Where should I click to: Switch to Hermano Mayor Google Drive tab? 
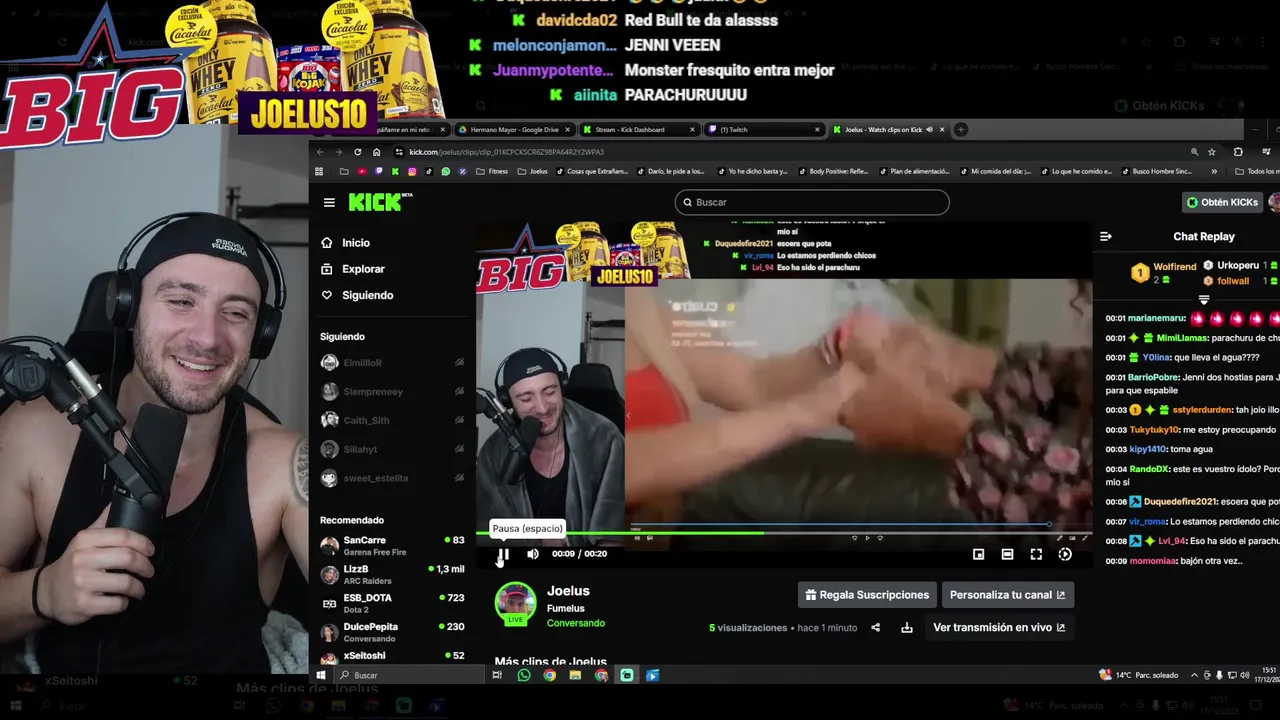coord(514,129)
